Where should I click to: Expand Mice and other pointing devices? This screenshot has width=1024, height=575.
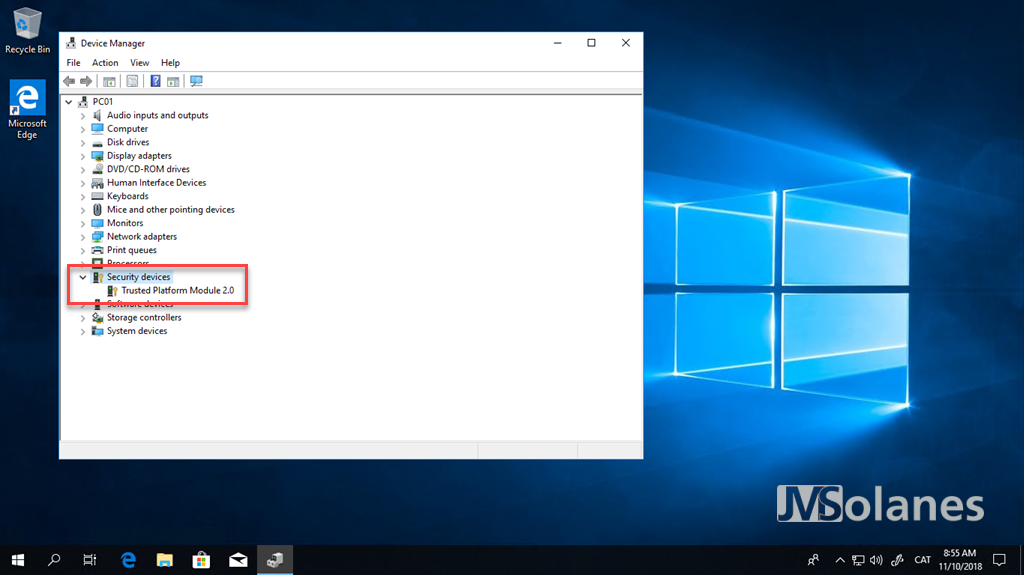(x=83, y=210)
